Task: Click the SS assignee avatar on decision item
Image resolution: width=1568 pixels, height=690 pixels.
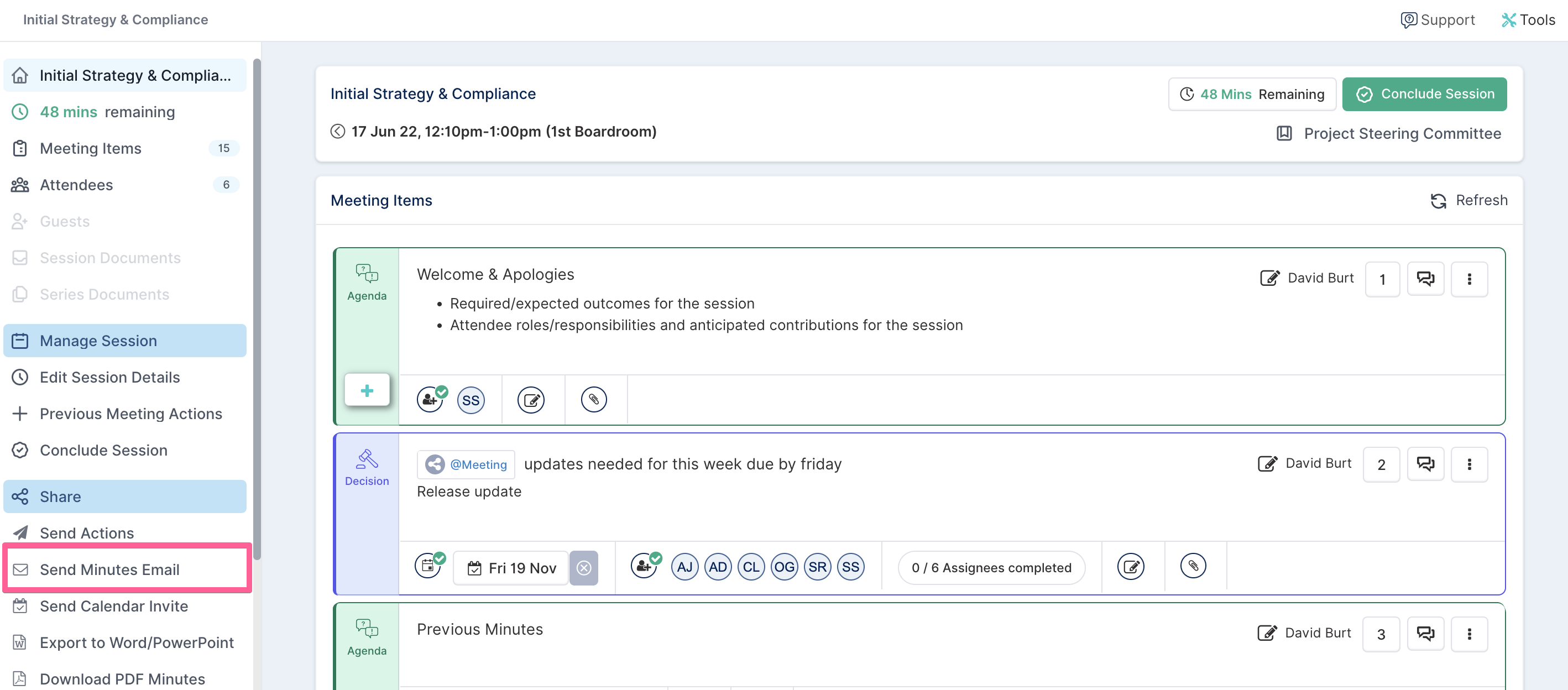Action: [x=850, y=567]
